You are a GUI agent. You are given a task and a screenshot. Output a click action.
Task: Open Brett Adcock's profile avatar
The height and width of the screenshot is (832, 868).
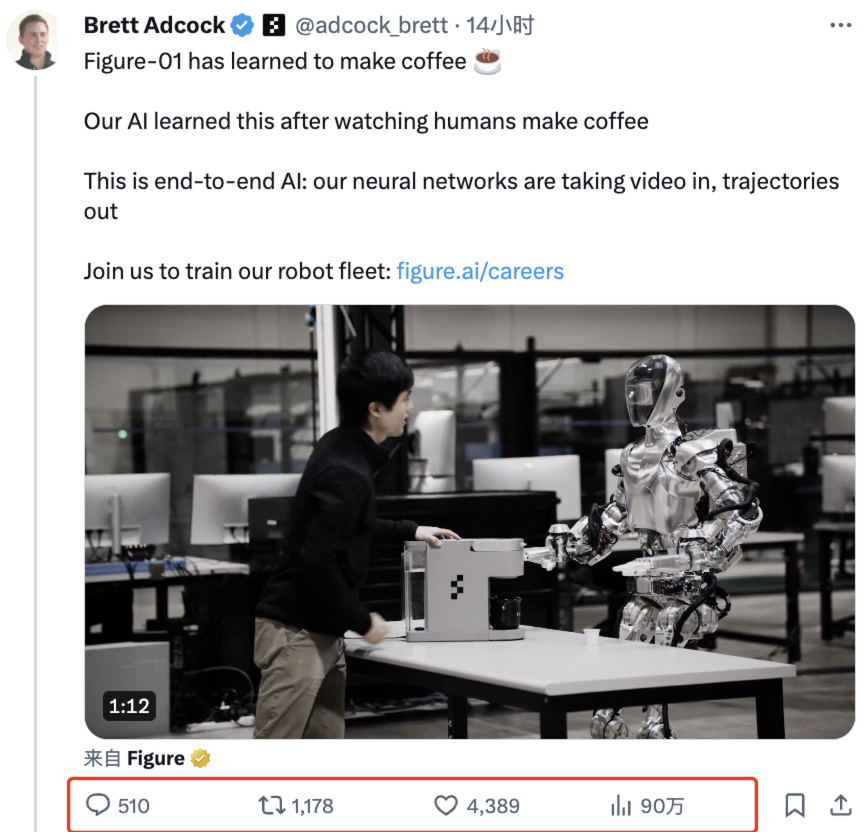point(34,40)
